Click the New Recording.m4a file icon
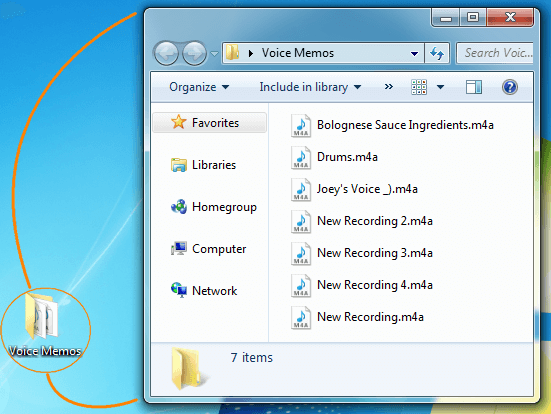 click(301, 317)
